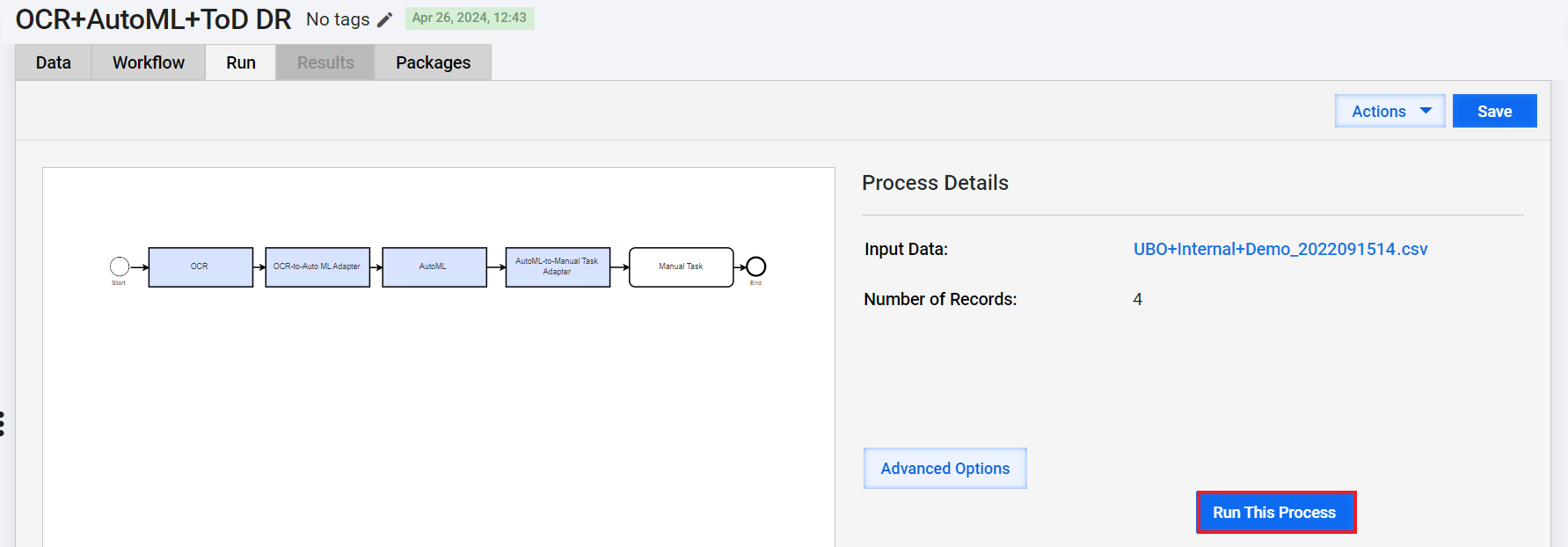
Task: Expand the Actions dropdown menu
Action: (1389, 111)
